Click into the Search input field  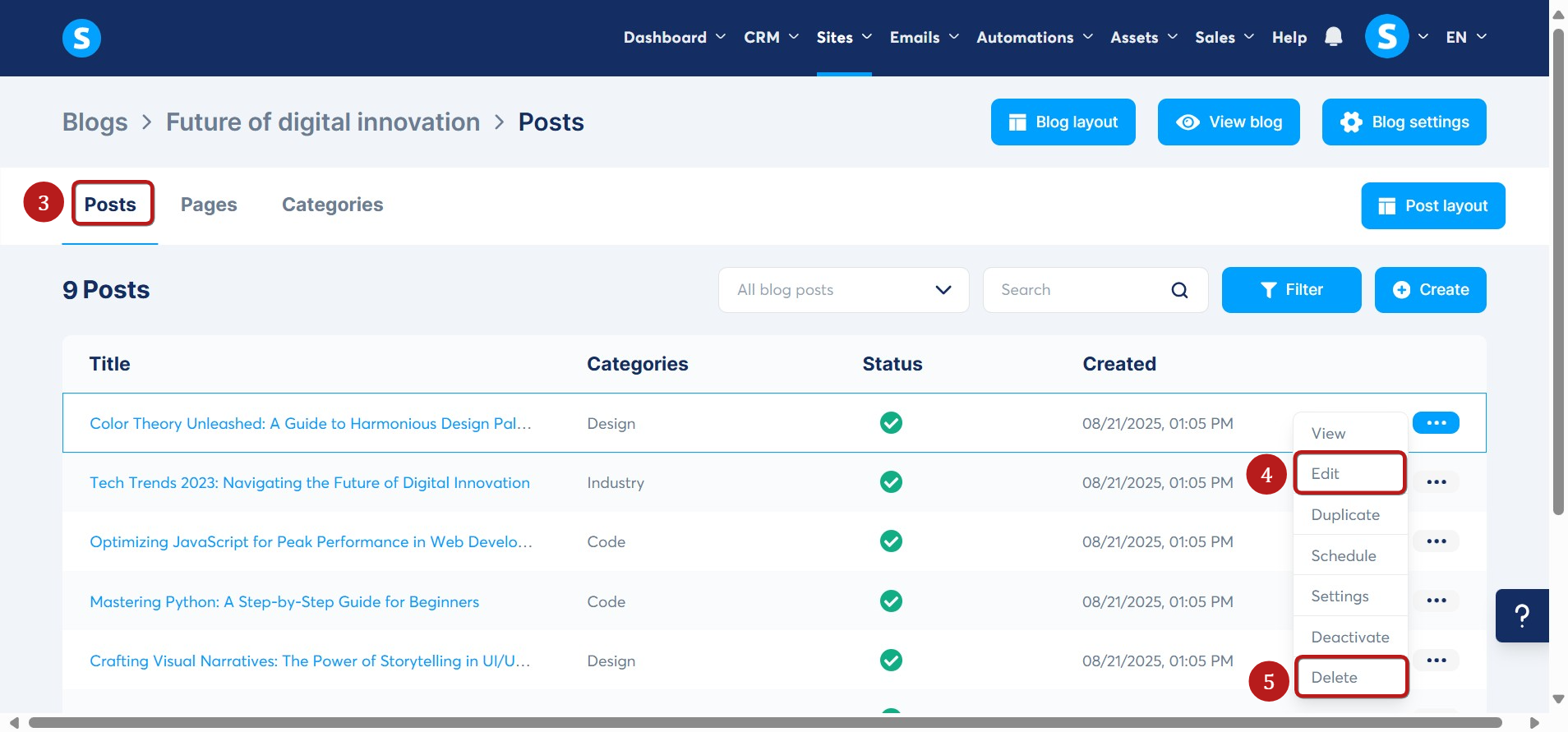click(1077, 290)
